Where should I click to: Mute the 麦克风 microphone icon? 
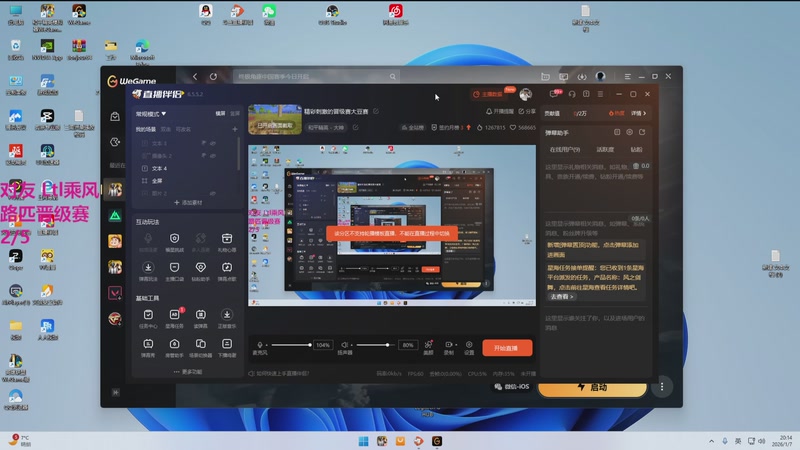[x=260, y=345]
